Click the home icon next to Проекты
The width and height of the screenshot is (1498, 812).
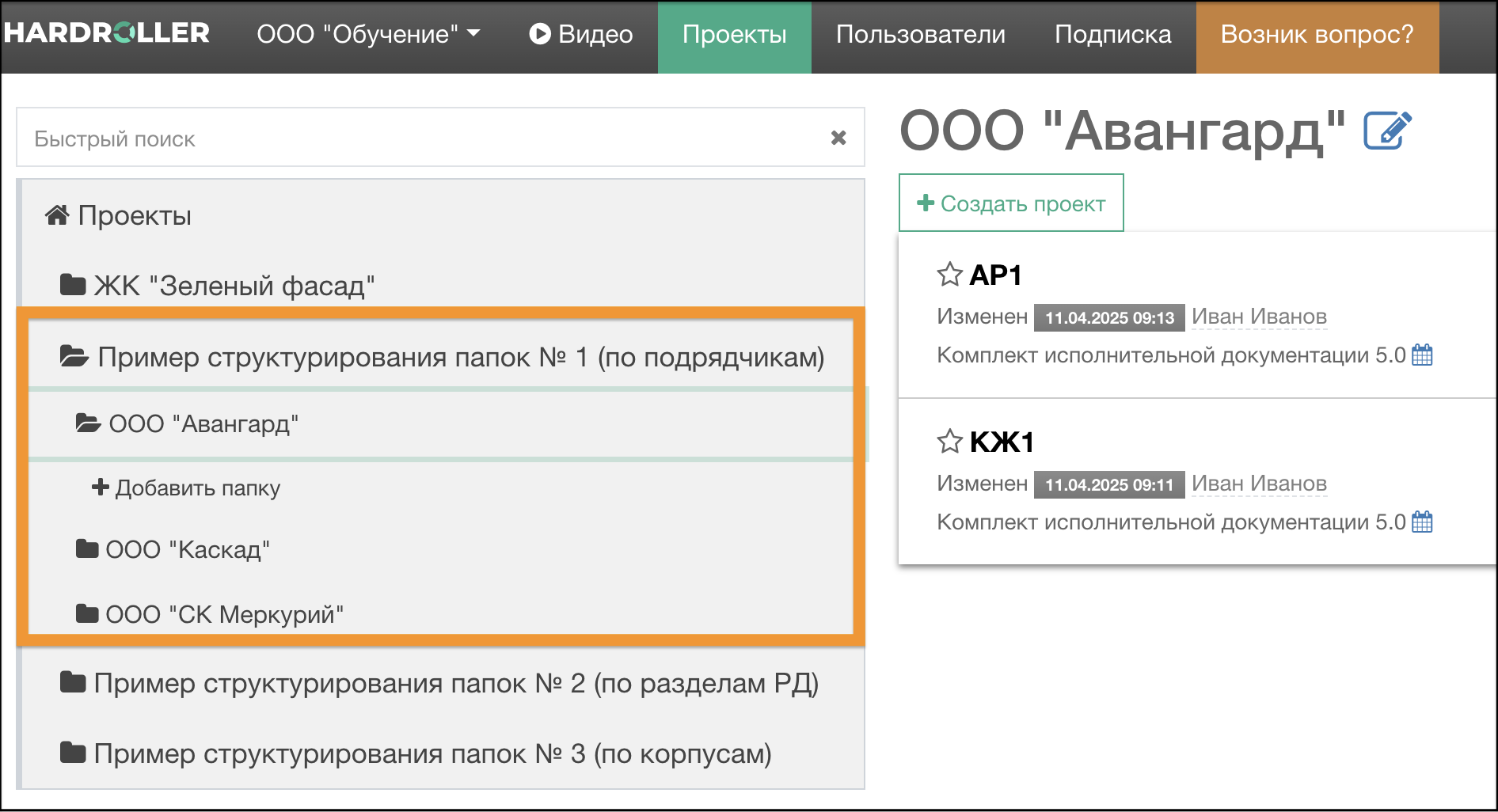click(55, 213)
